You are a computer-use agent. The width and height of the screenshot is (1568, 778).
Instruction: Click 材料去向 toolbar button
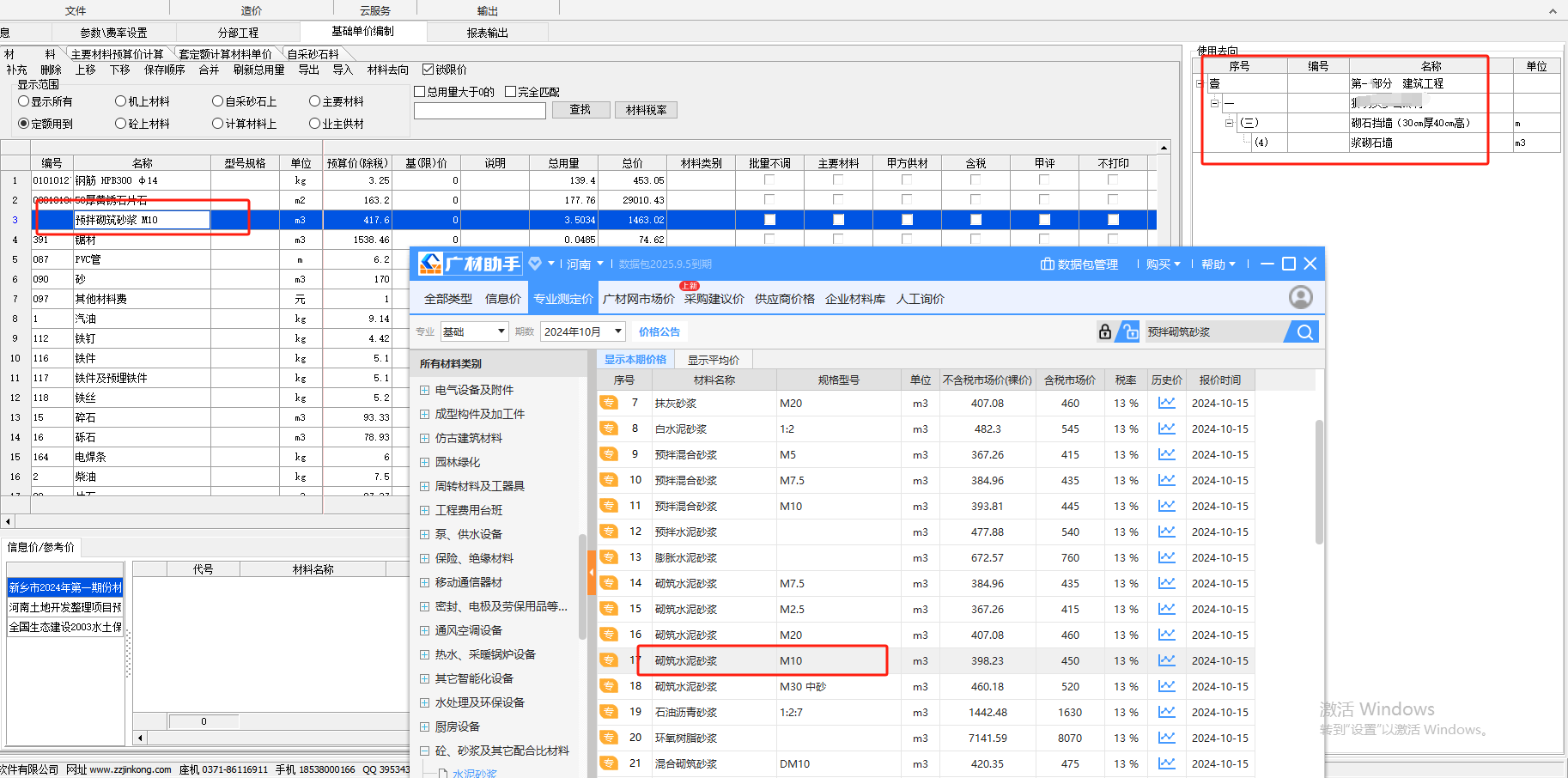(388, 70)
